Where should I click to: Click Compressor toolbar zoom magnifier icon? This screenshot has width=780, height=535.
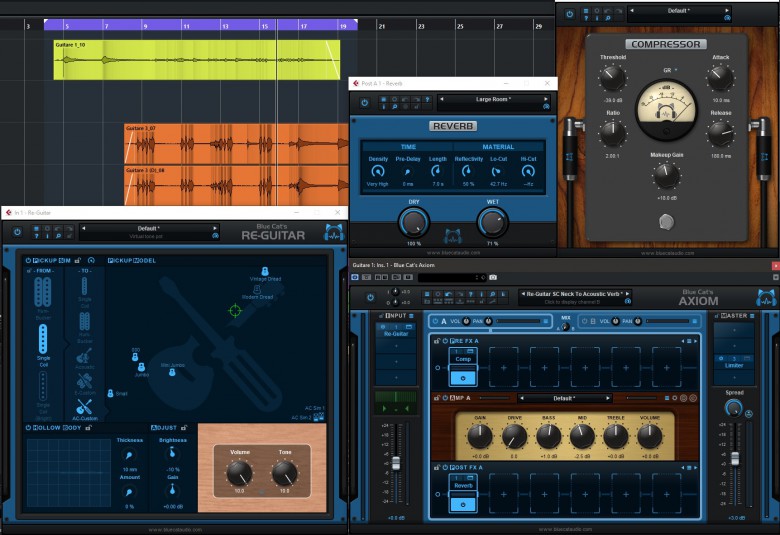pos(608,18)
